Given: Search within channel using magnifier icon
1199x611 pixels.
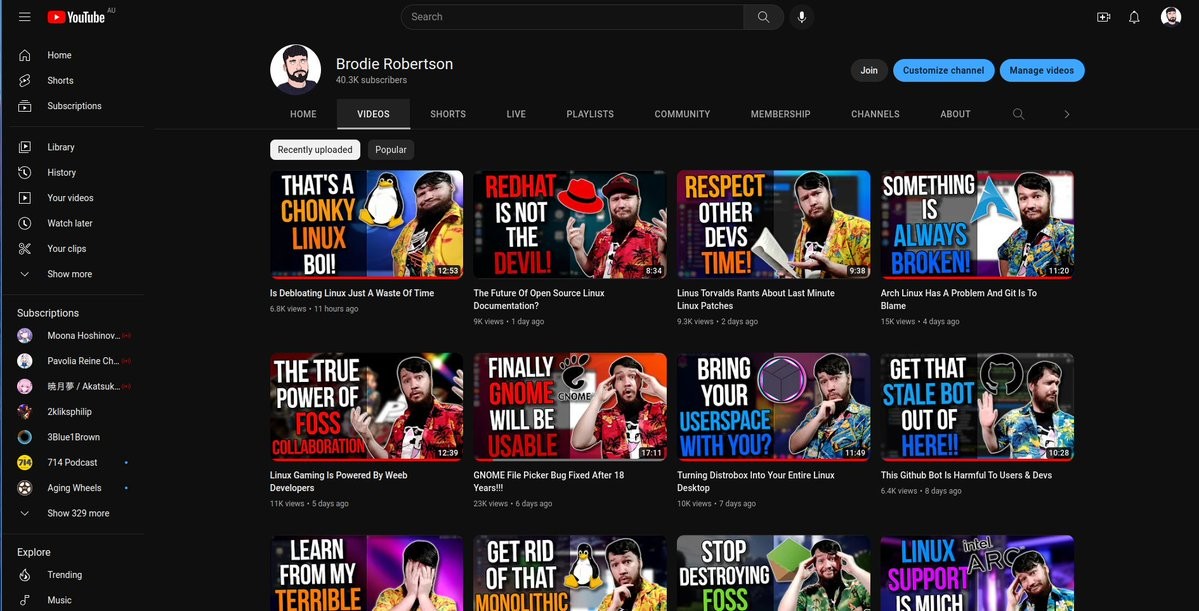Looking at the screenshot, I should point(1018,114).
